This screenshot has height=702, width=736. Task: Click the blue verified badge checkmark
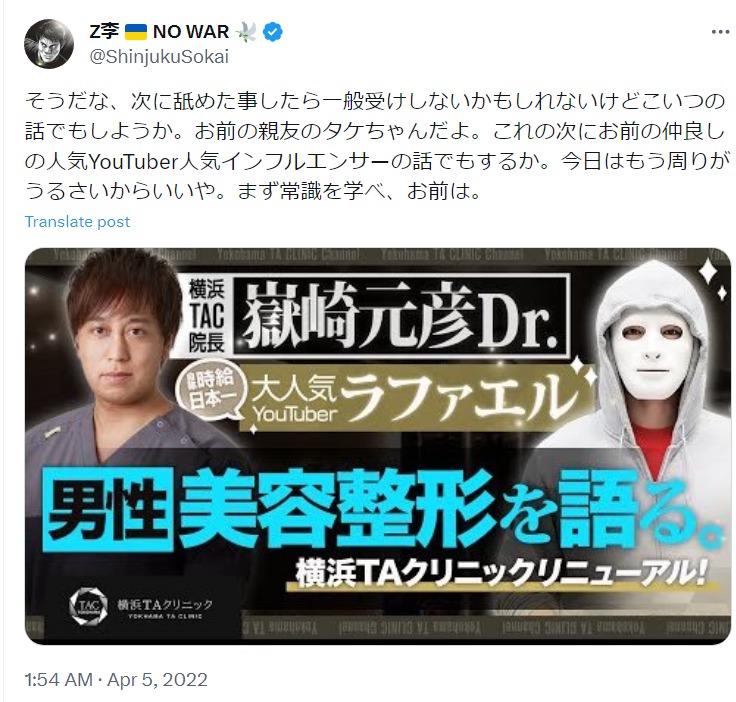(273, 32)
